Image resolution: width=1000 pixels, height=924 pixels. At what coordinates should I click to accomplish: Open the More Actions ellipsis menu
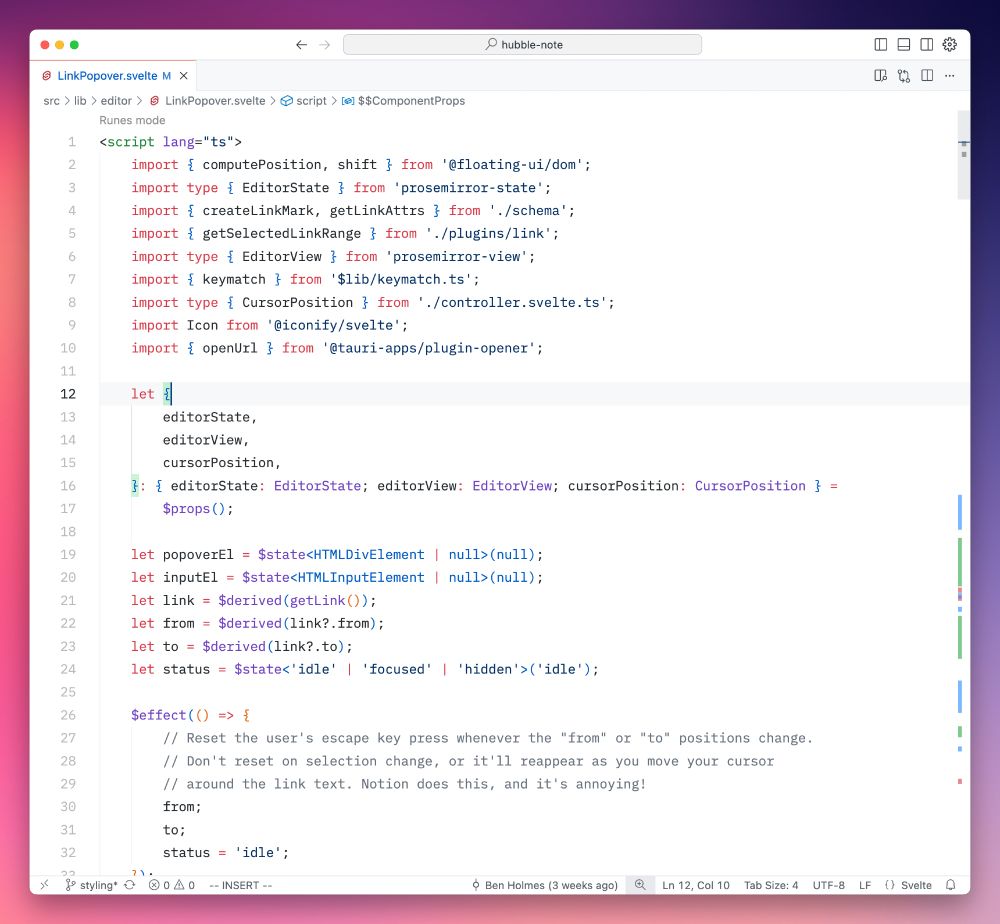950,76
